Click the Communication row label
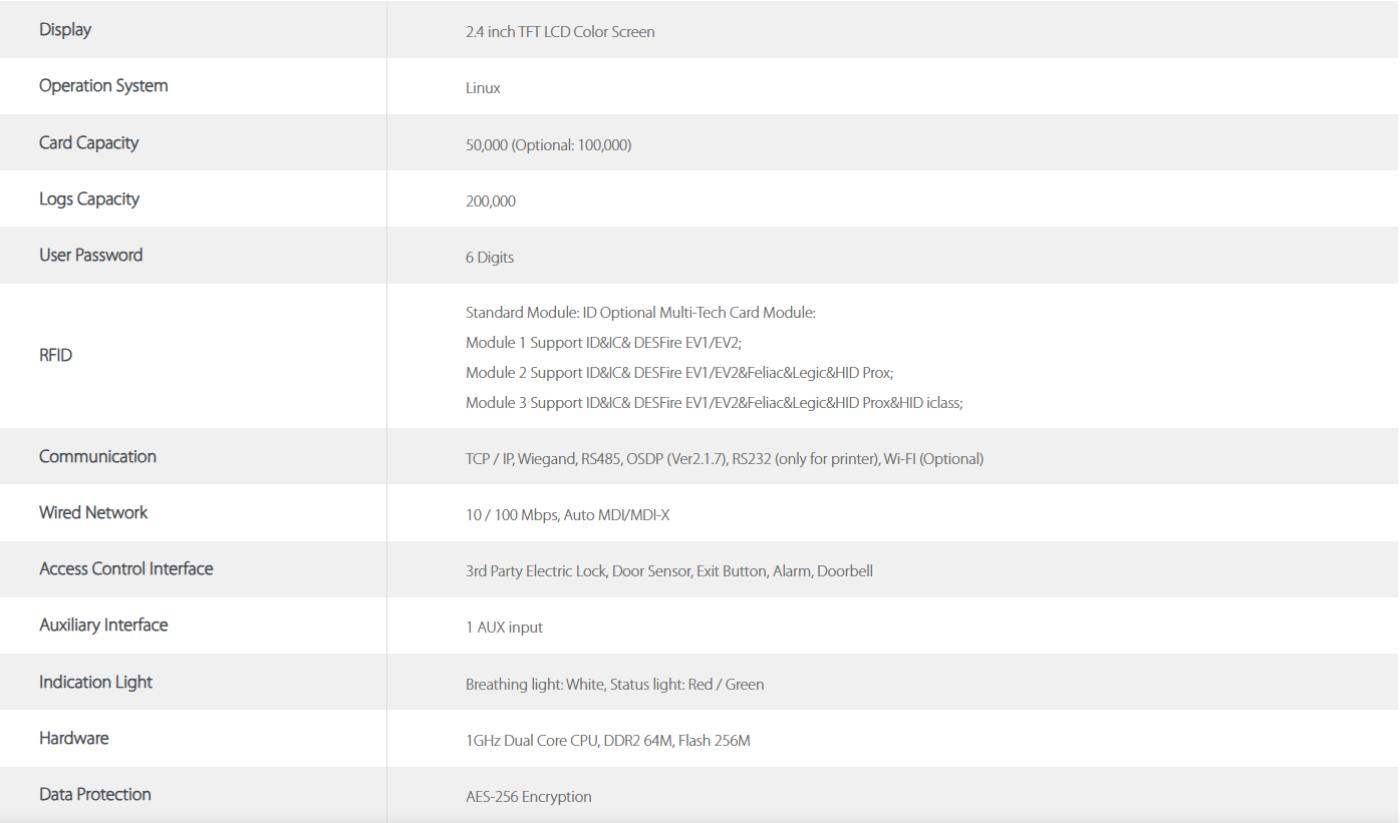This screenshot has height=823, width=1400. pos(97,456)
